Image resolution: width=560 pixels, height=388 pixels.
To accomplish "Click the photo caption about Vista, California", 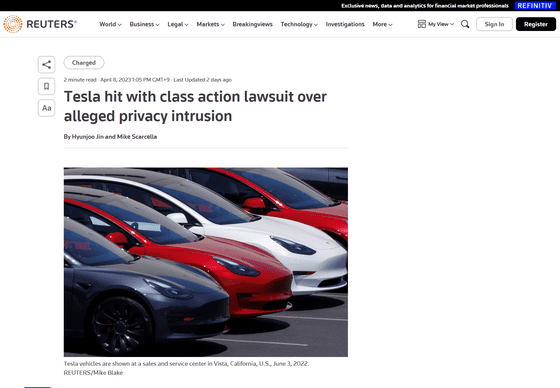I will [186, 363].
